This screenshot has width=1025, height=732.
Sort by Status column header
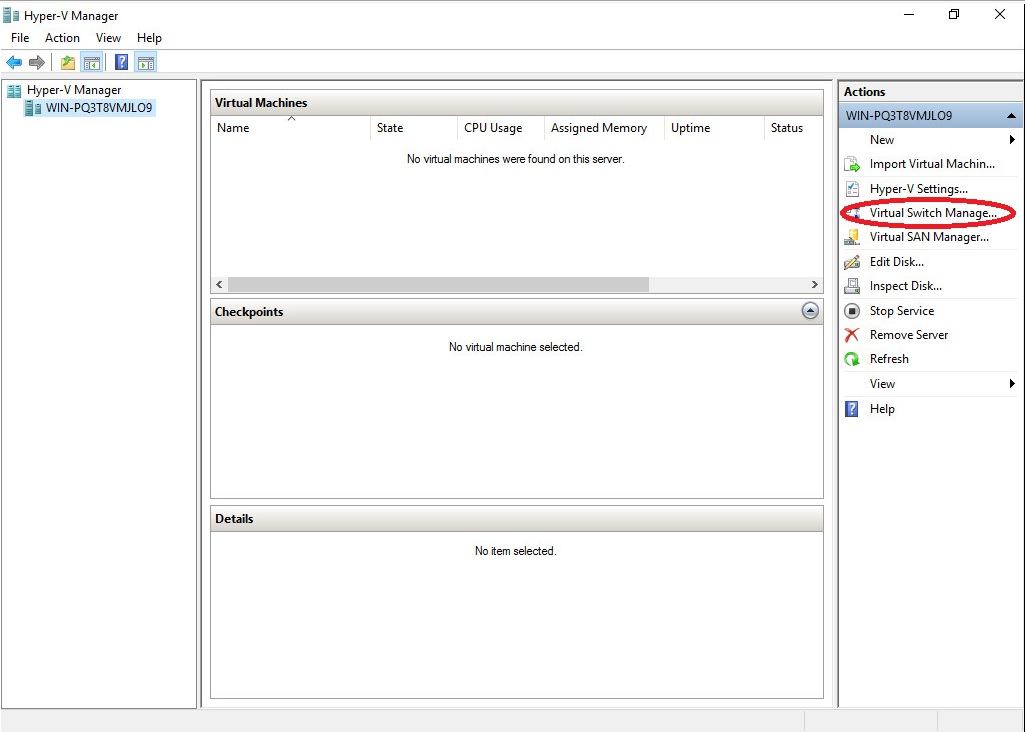click(x=793, y=128)
